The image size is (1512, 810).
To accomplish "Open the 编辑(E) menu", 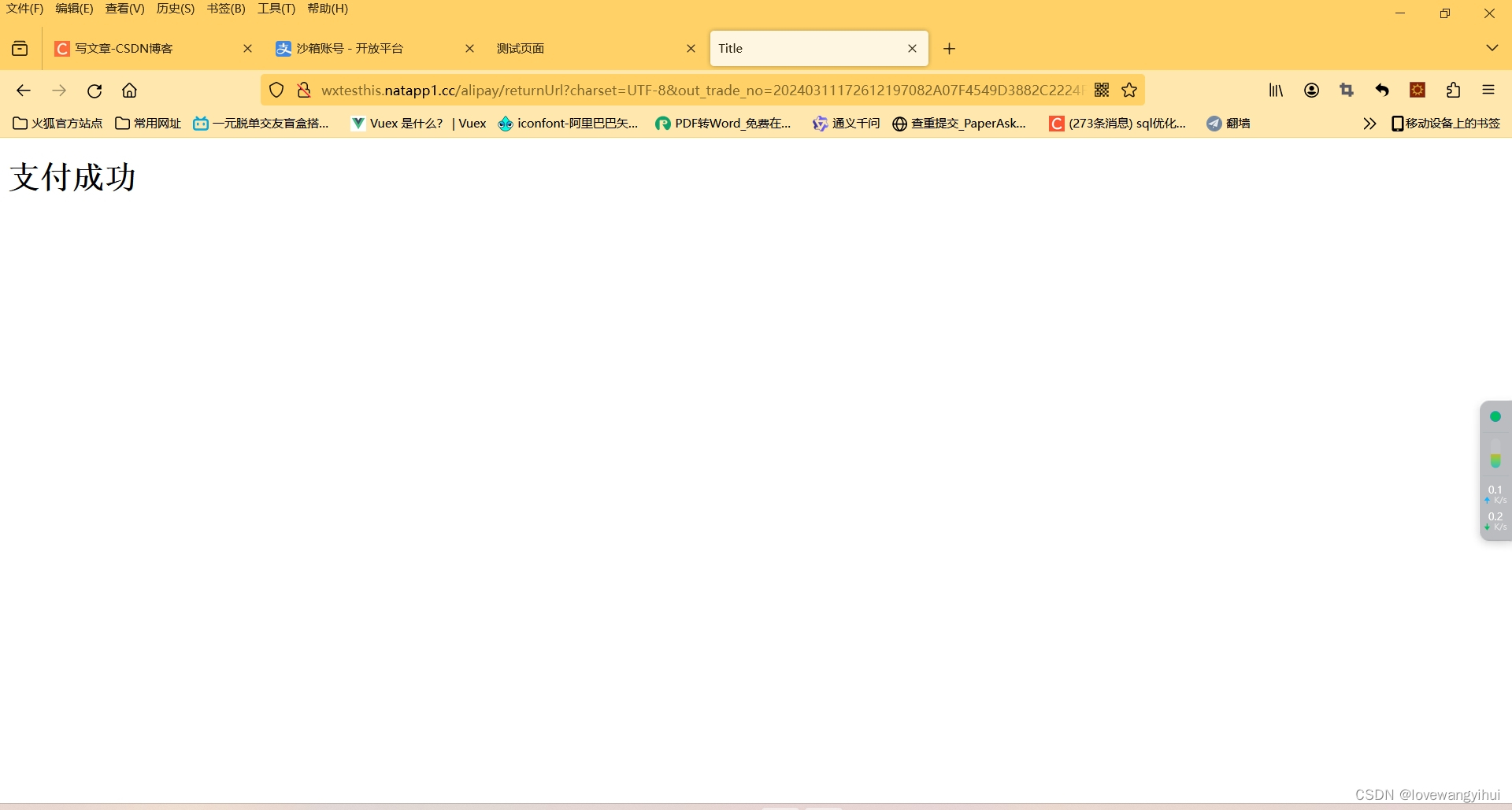I will tap(74, 9).
